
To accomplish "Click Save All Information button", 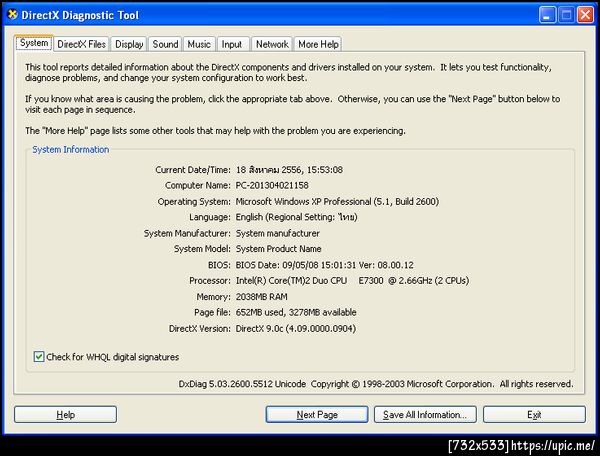I will click(x=425, y=414).
